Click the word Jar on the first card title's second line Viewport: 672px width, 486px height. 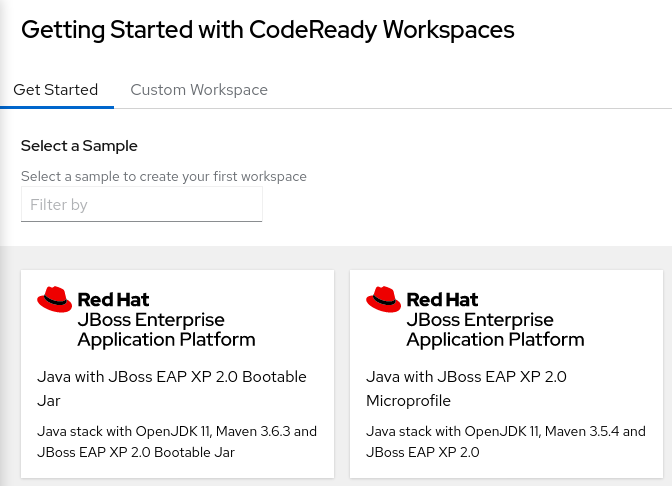pos(49,401)
